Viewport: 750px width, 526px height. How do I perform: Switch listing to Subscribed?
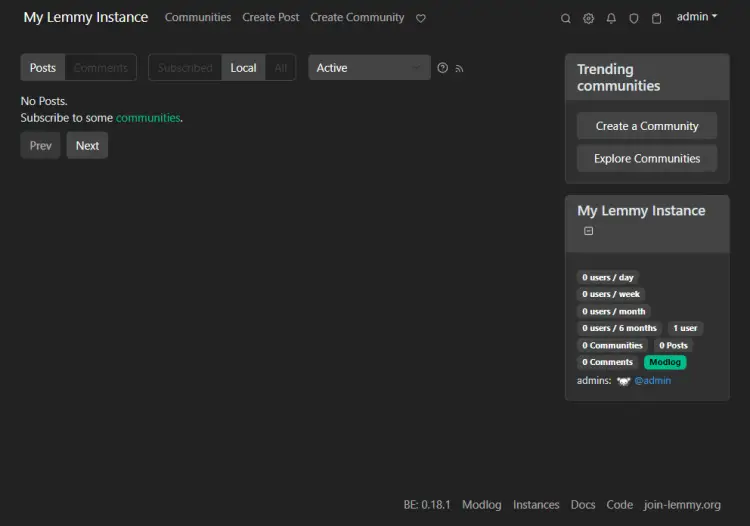point(185,67)
